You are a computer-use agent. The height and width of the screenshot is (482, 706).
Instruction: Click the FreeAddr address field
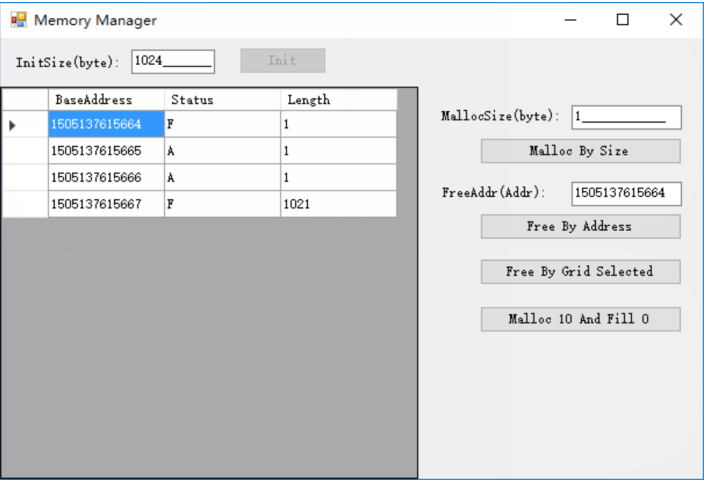pos(626,193)
